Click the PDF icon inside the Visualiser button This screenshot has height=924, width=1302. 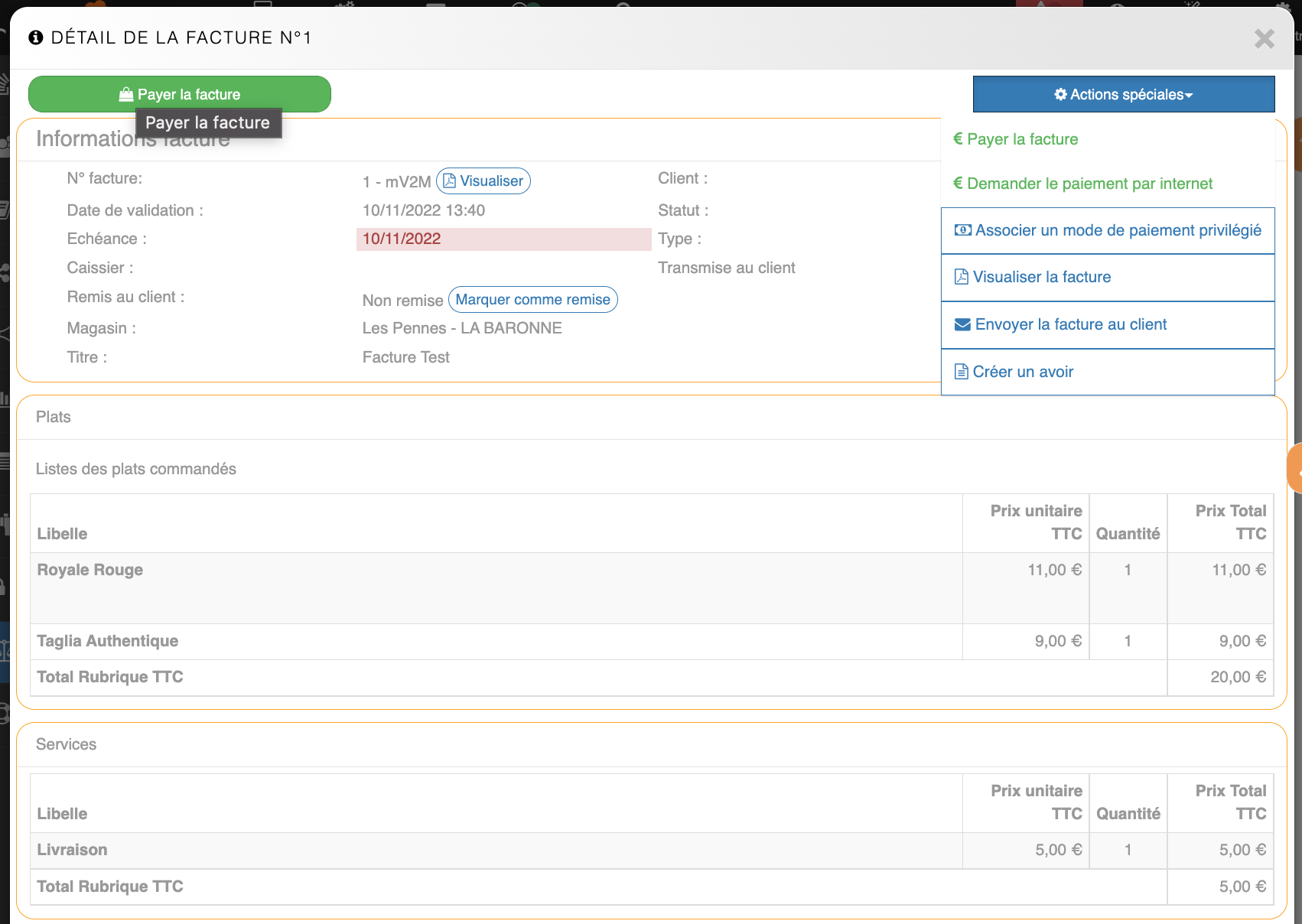450,181
